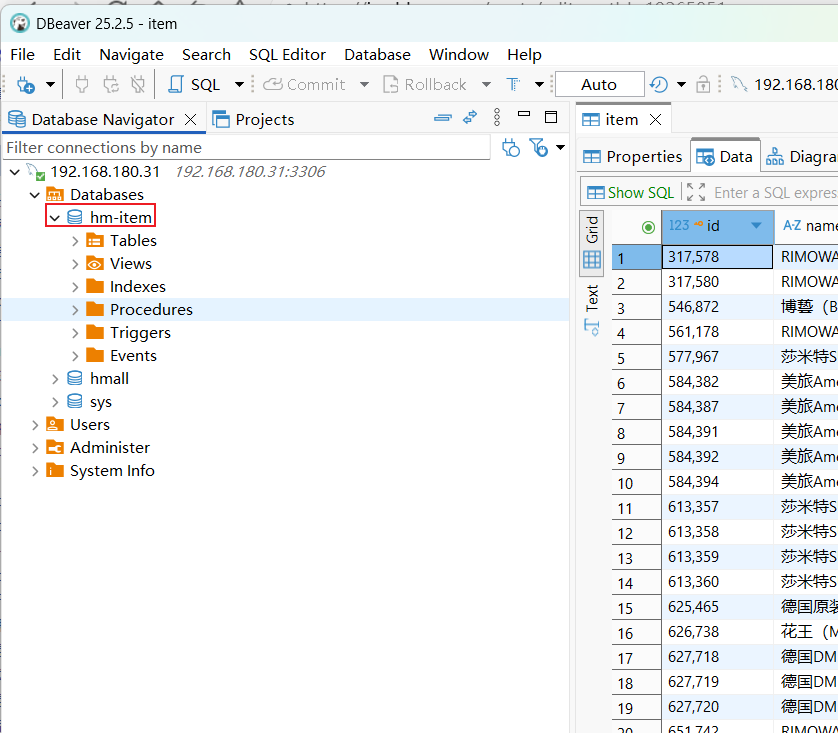Open the Database menu

[x=377, y=54]
